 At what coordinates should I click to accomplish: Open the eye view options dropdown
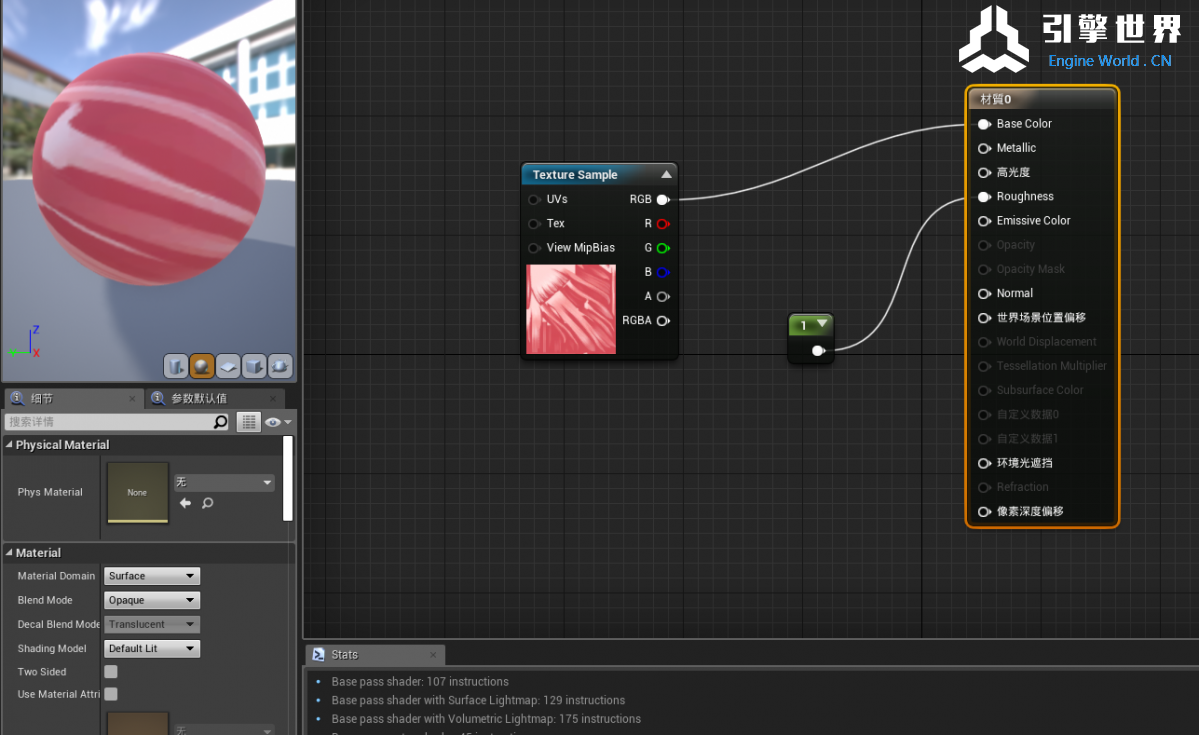278,421
